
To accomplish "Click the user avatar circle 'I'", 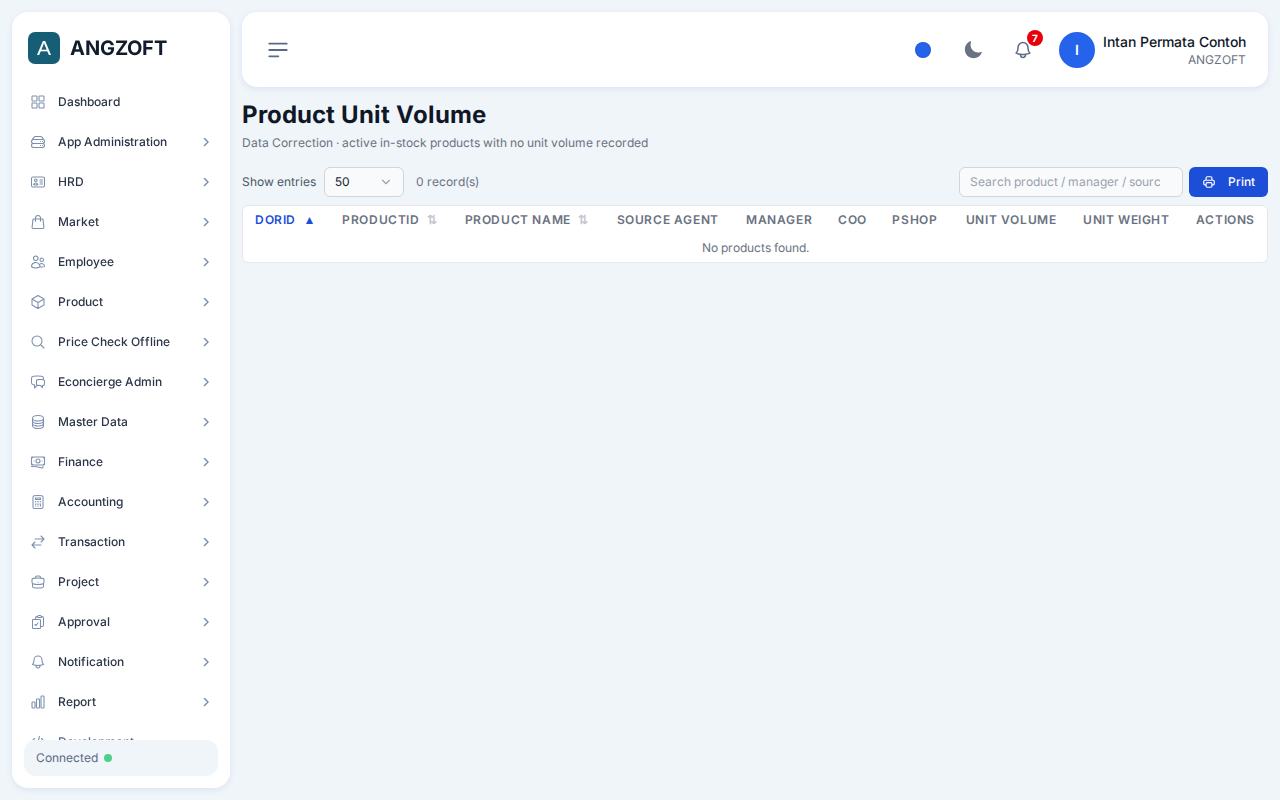I will (x=1077, y=50).
